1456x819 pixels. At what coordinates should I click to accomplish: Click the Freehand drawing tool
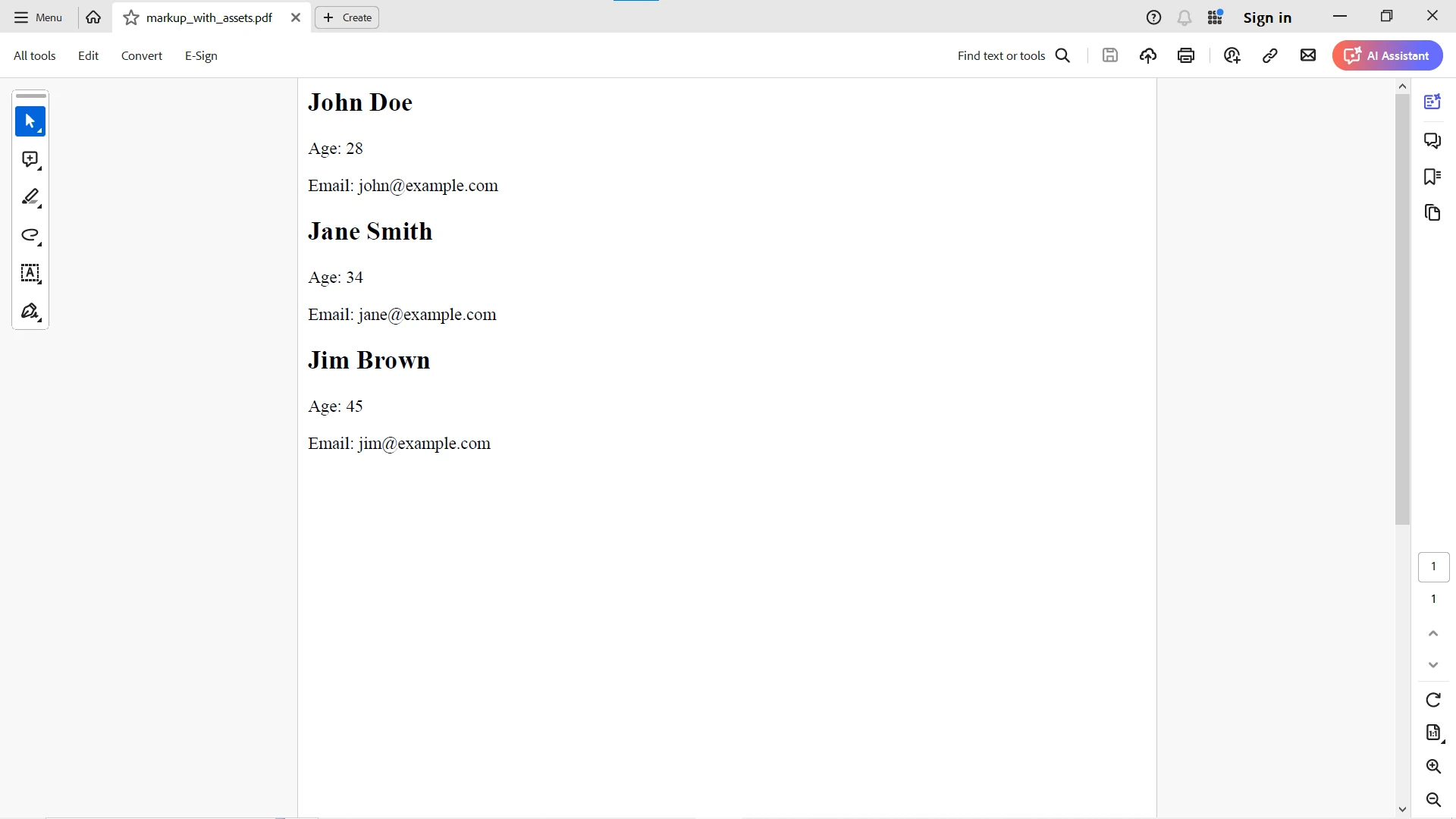pos(30,236)
